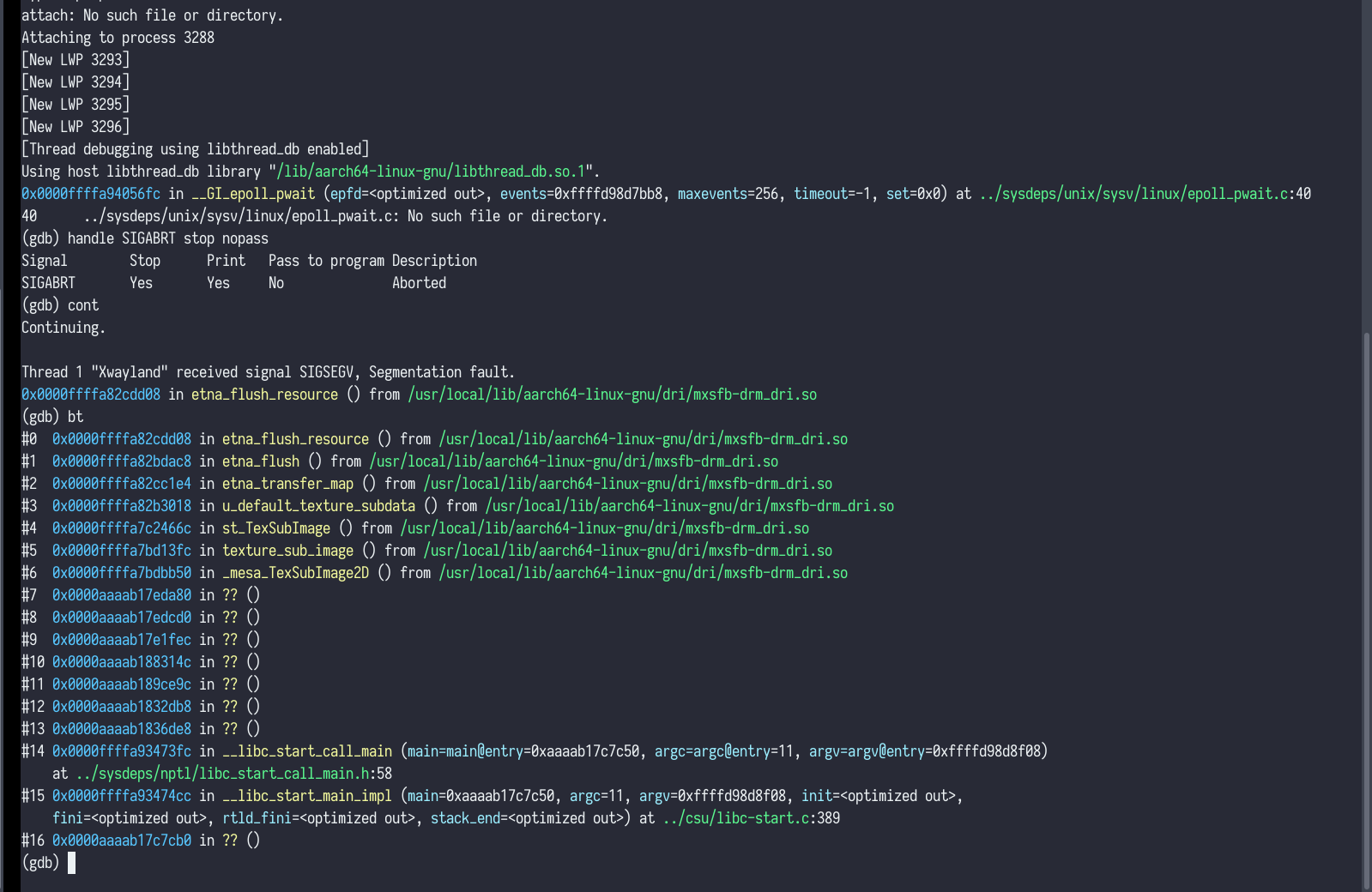
Task: Click the 'attach: No such file or directory.' line
Action: [x=152, y=15]
